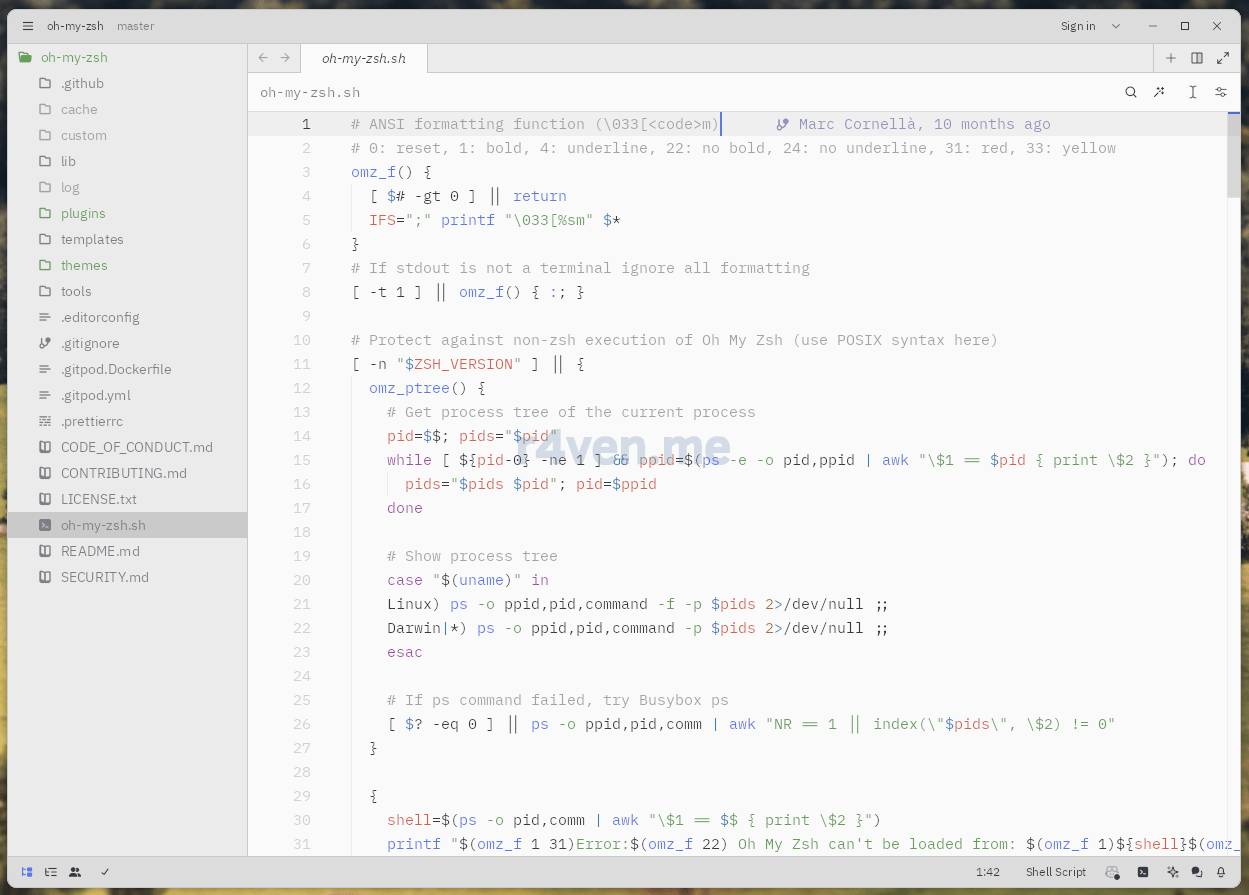
Task: Split the editor pane
Action: 1197,58
